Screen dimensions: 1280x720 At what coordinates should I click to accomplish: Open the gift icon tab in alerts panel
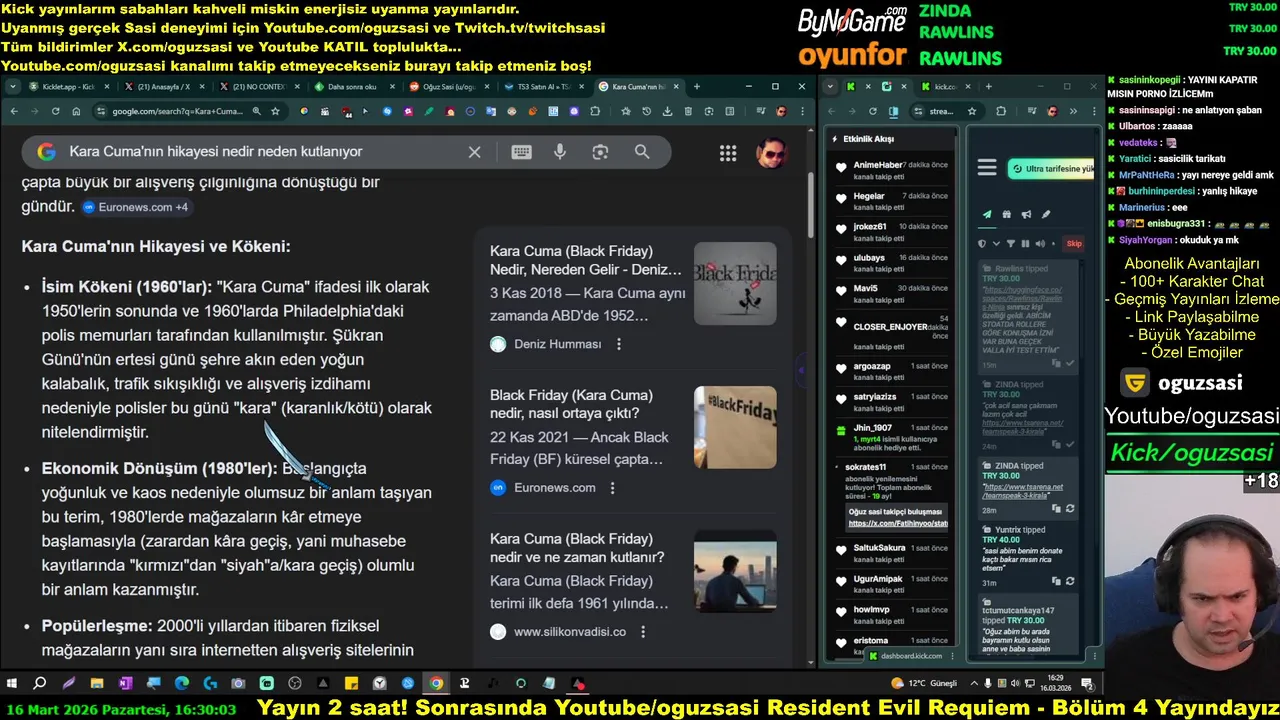pyautogui.click(x=1006, y=214)
